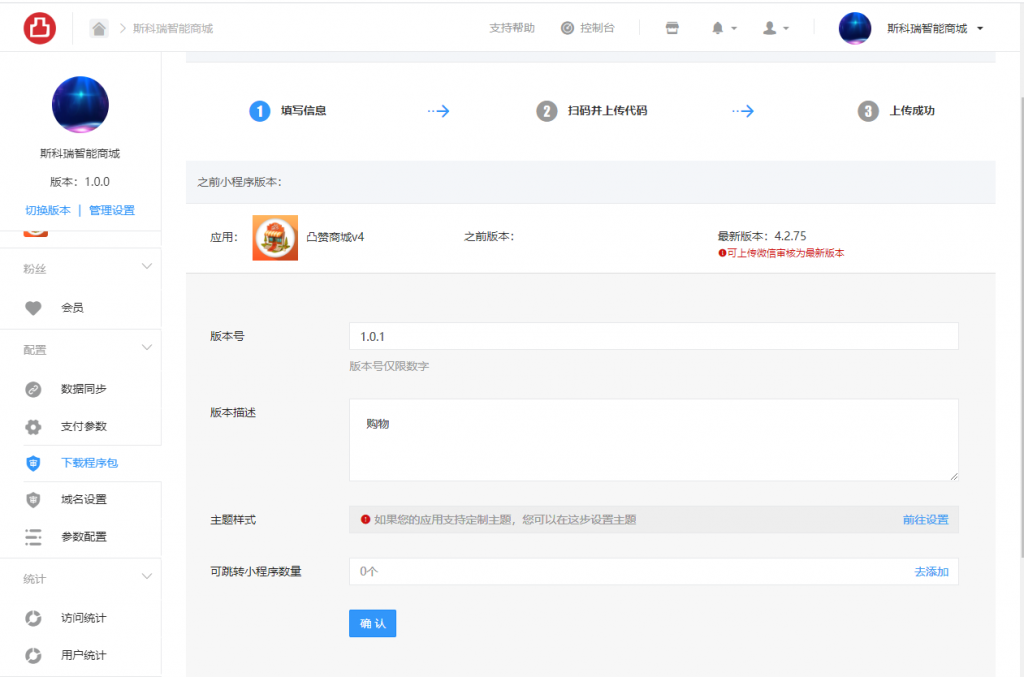
Task: Click the 版本号 input field
Action: [x=654, y=336]
